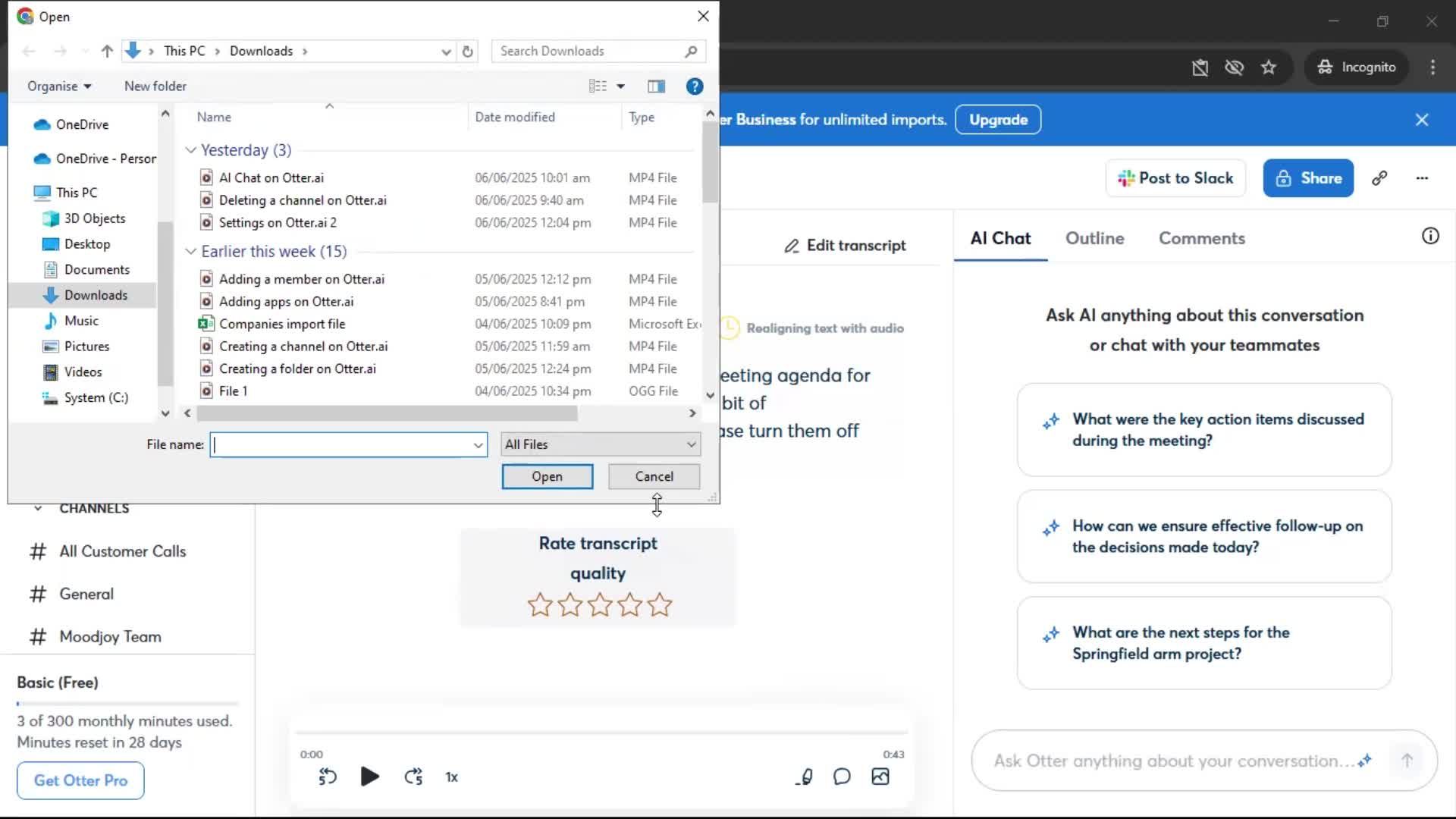Viewport: 1456px width, 819px height.
Task: Click the vertical scrollbar of file list
Action: coord(709,163)
